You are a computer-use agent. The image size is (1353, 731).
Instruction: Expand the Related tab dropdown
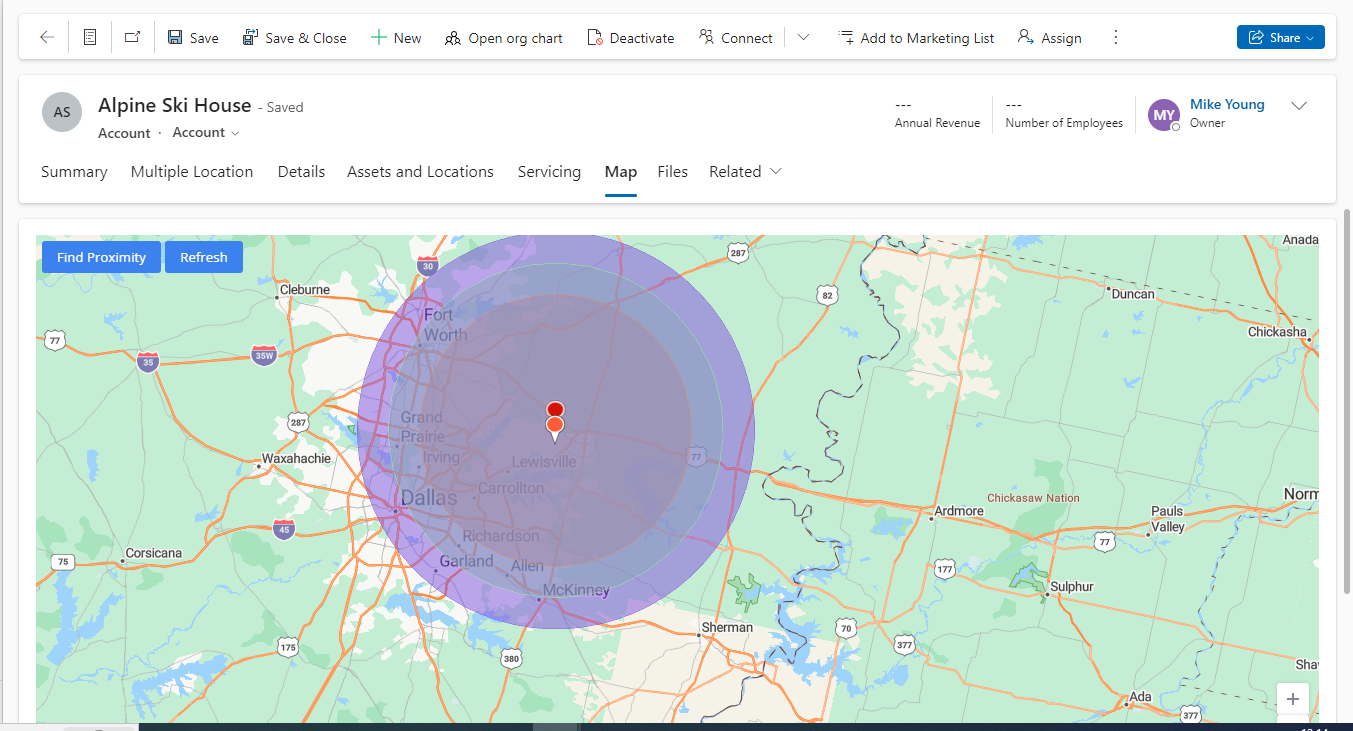745,172
